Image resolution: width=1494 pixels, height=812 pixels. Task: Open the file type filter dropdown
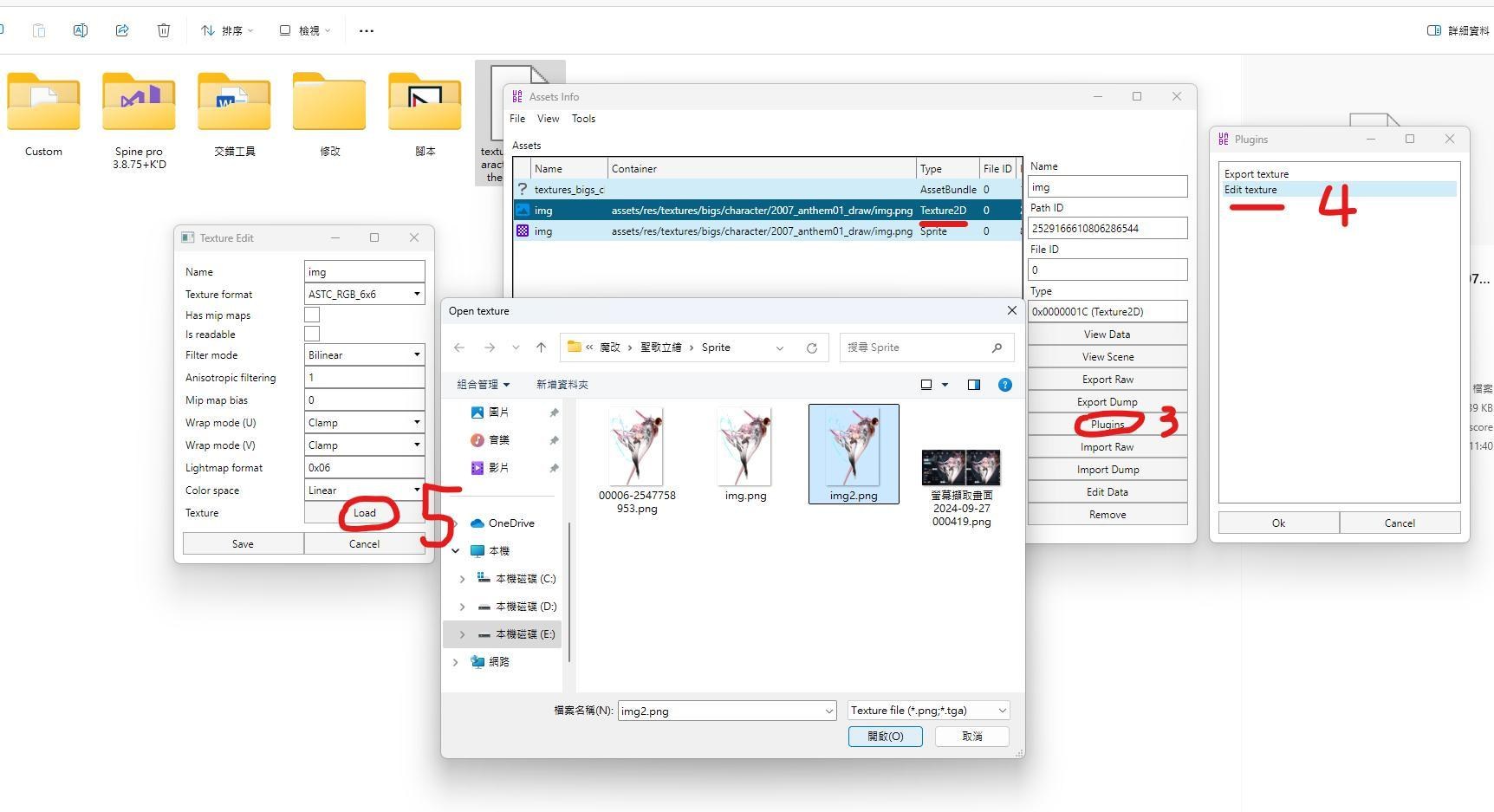929,711
